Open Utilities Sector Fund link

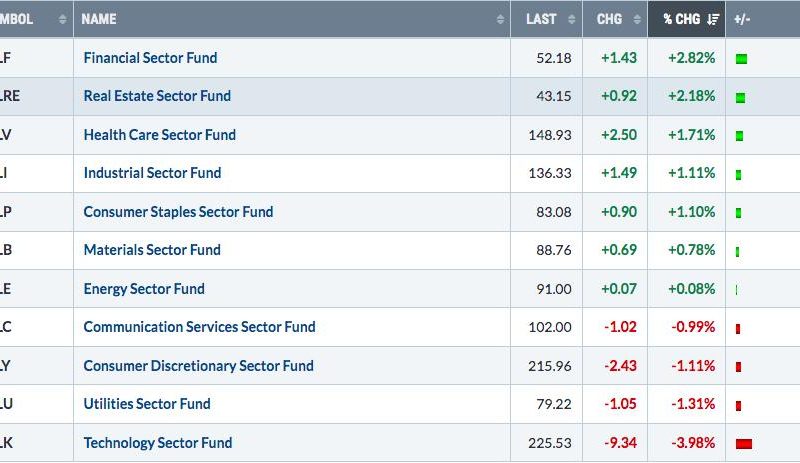point(147,404)
